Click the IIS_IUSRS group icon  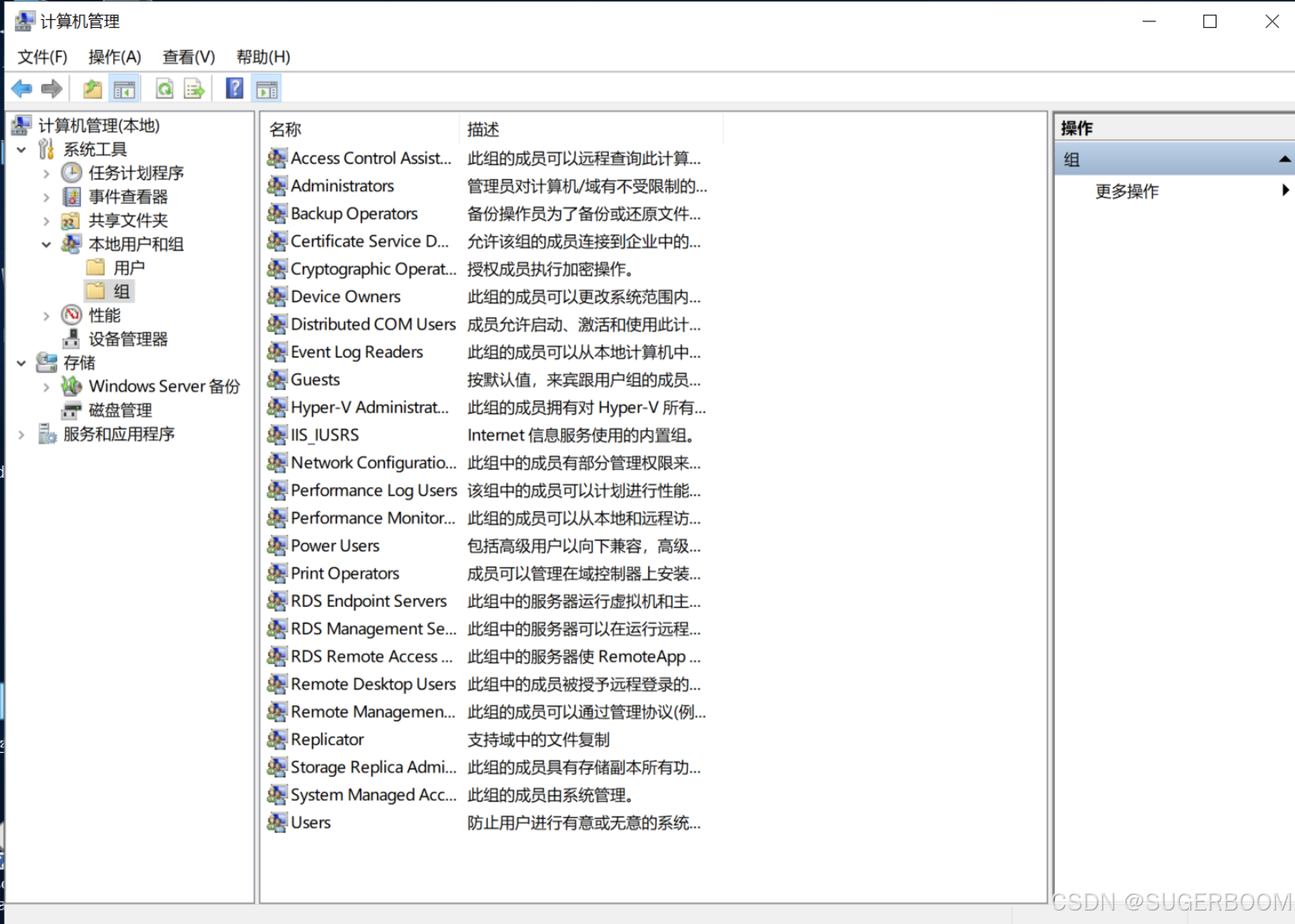click(277, 435)
